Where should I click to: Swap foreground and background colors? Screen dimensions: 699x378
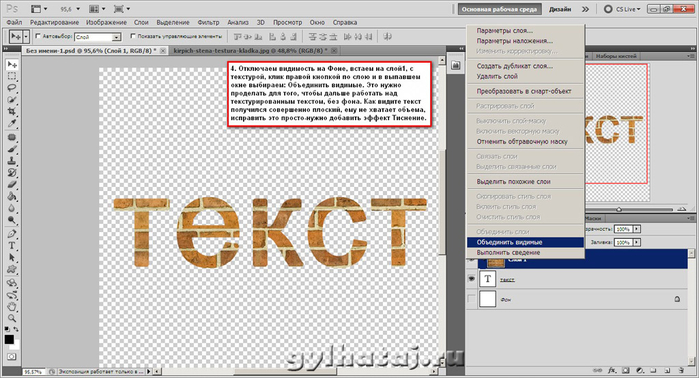coord(16,329)
